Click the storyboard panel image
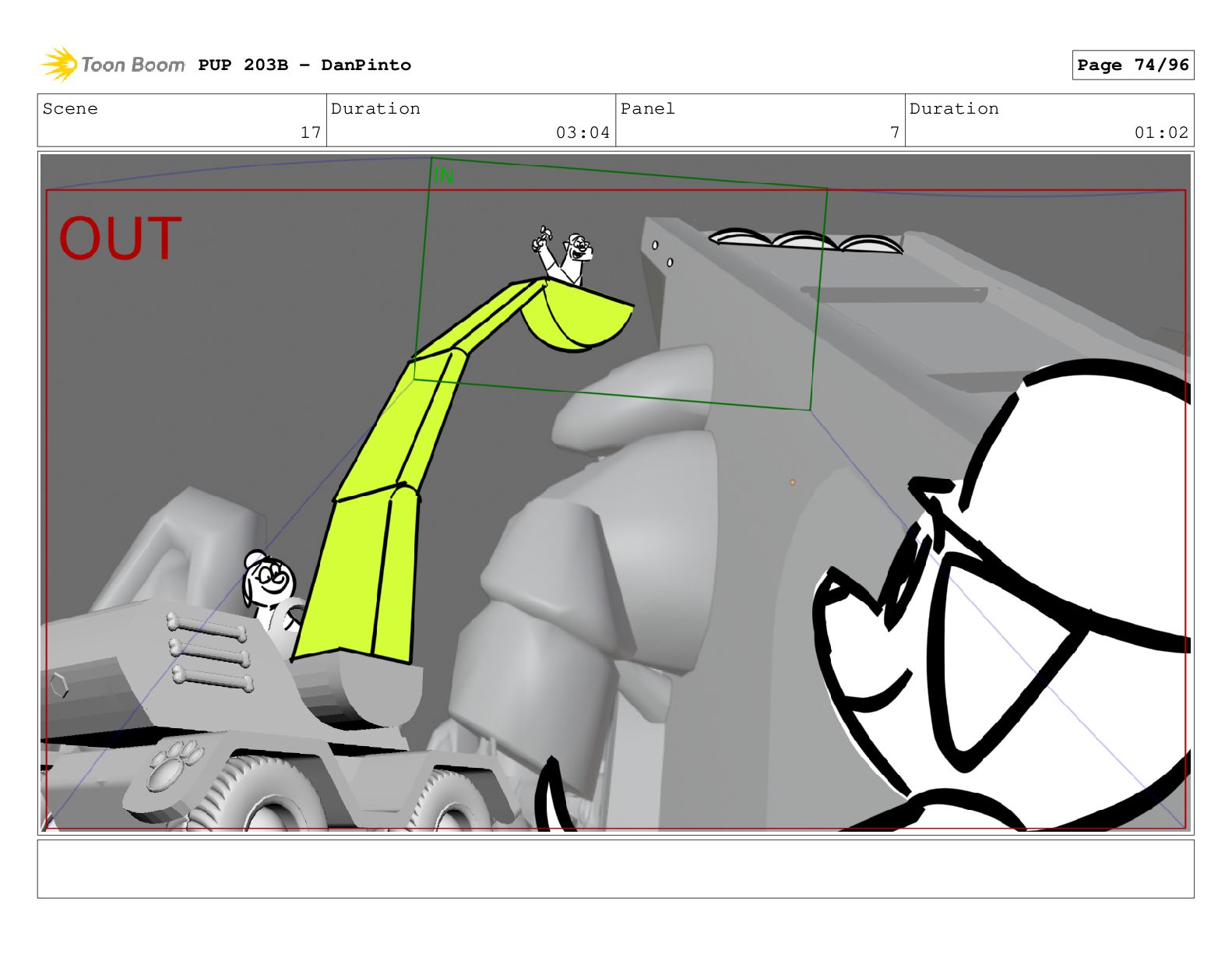 [x=615, y=493]
